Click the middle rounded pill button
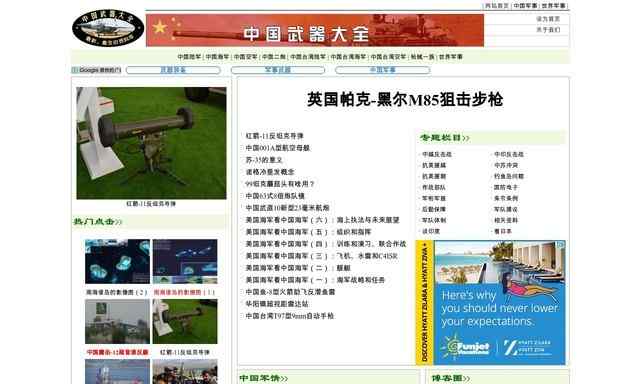Screen dimensions: 640x384 point(278,70)
